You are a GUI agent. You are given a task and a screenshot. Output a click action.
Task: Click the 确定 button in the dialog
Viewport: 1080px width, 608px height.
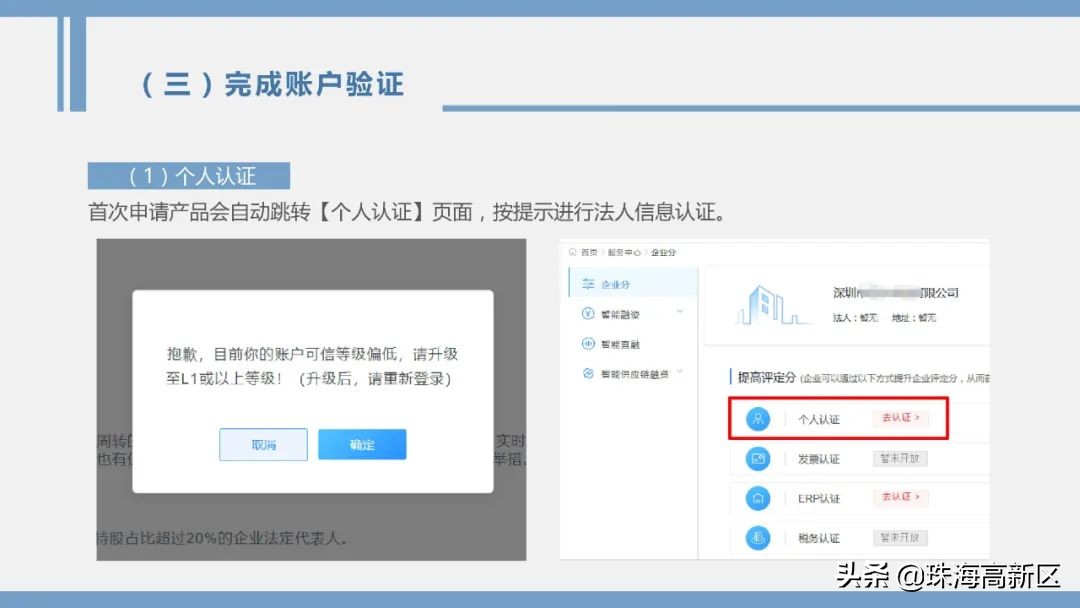click(362, 444)
